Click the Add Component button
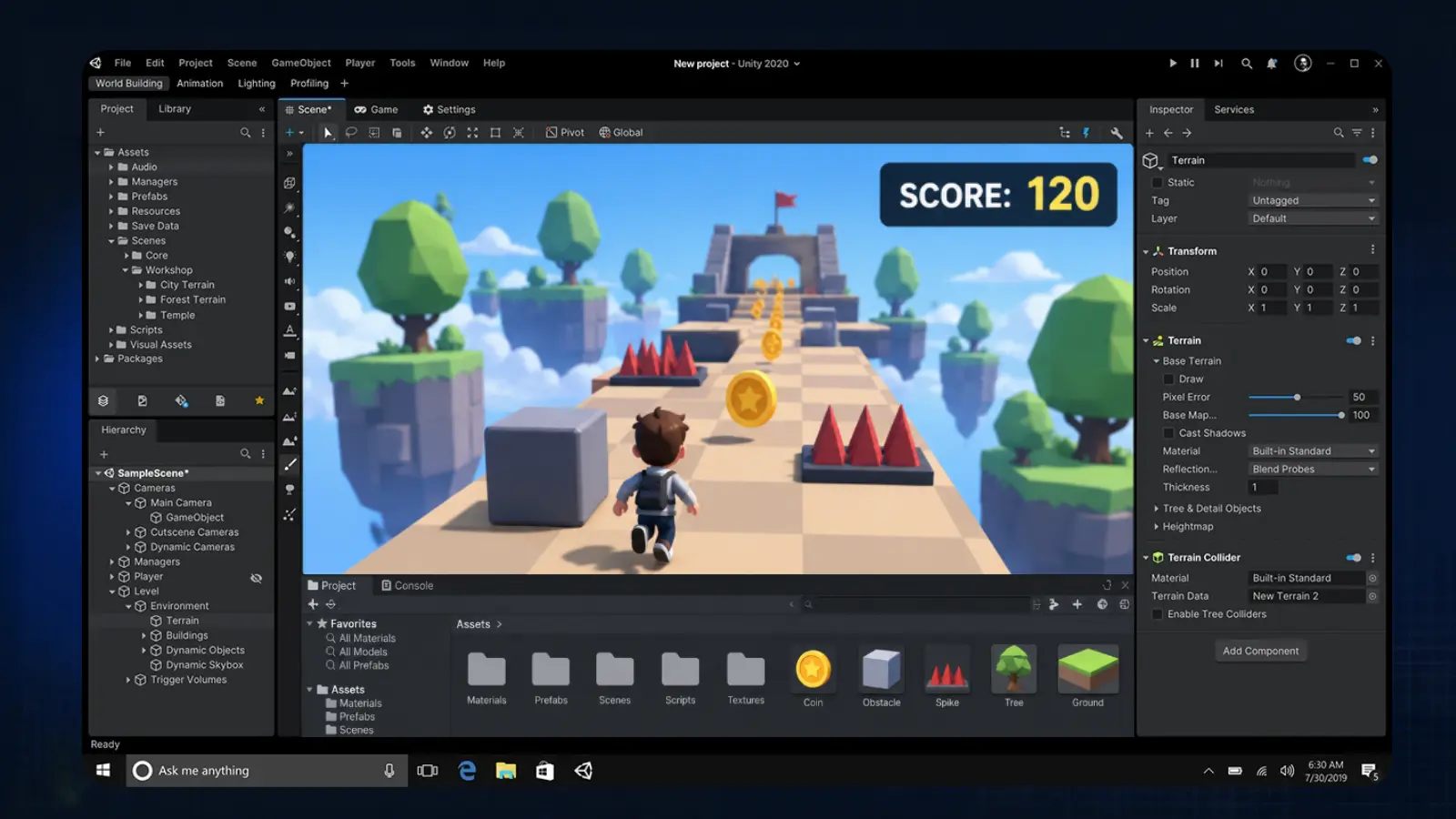 pos(1260,651)
